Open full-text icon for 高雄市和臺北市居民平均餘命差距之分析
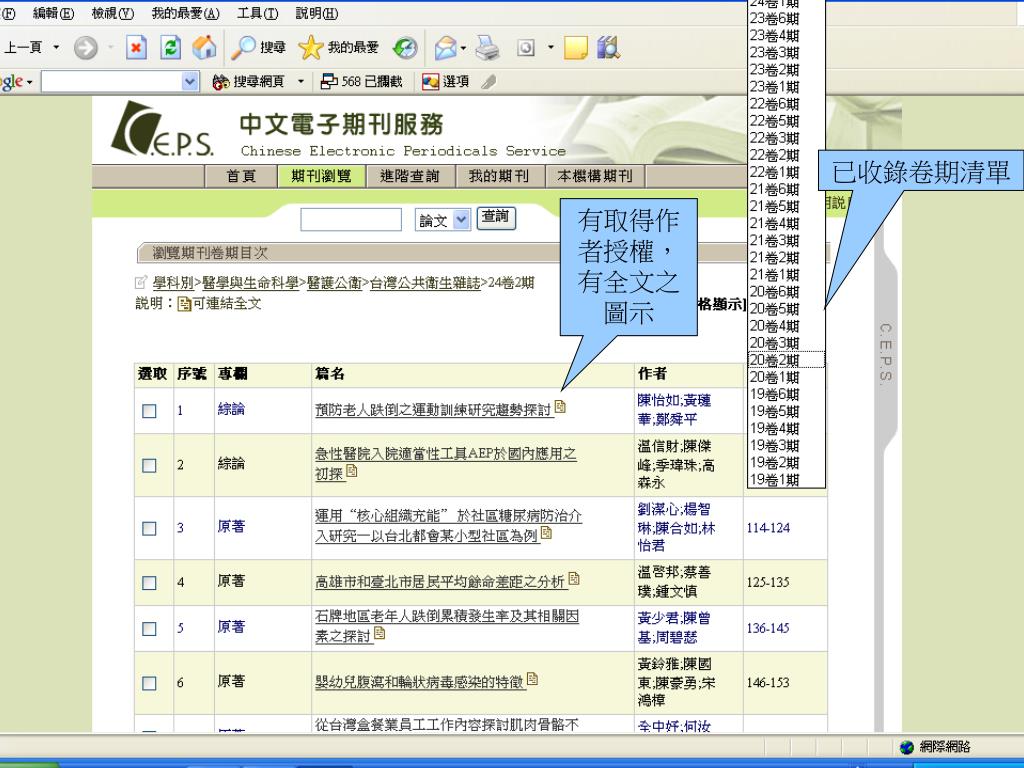 574,579
